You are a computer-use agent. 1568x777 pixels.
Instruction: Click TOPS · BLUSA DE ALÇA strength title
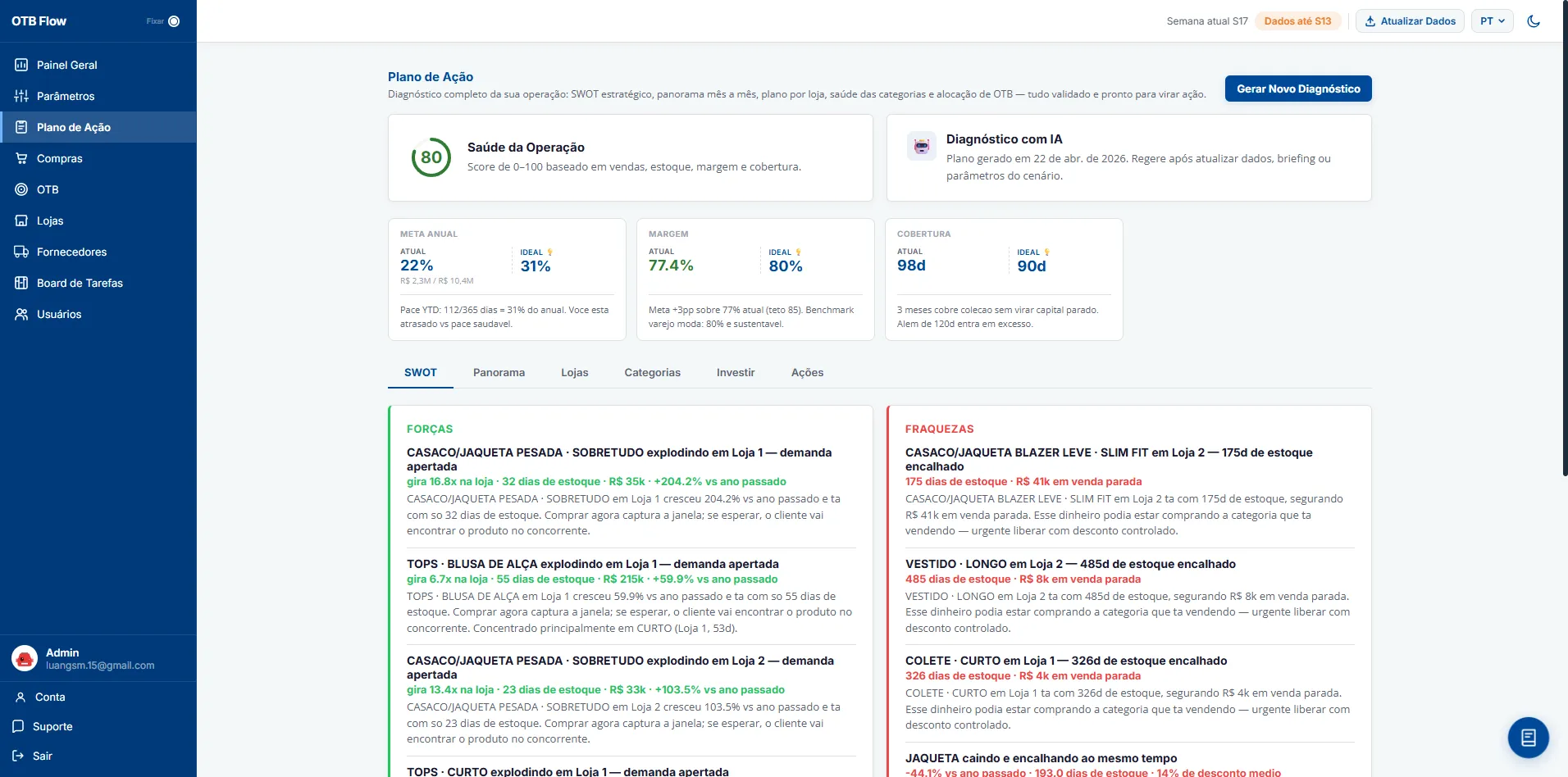[593, 564]
